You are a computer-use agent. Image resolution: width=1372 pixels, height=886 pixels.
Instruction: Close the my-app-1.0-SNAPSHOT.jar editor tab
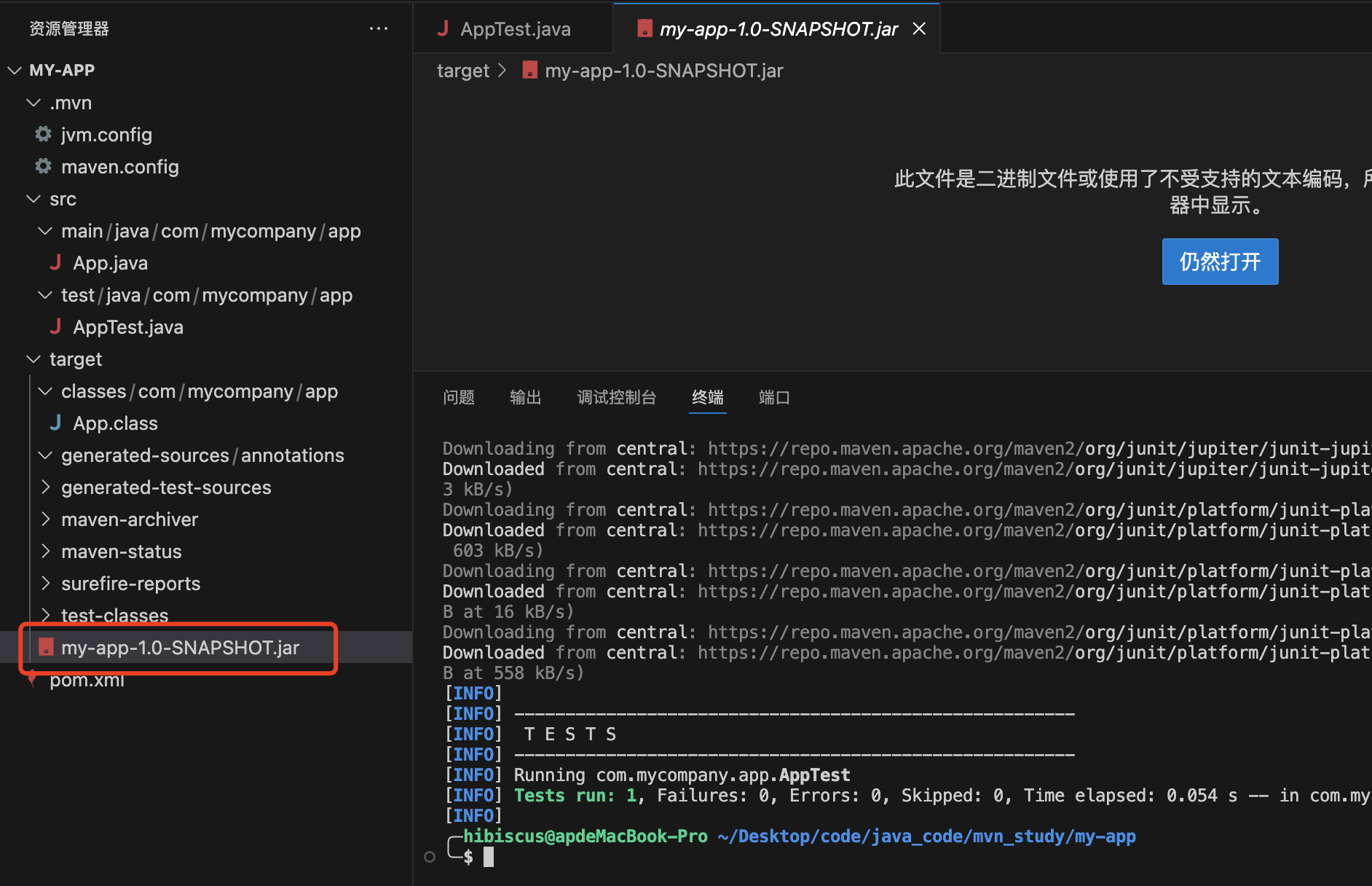919,29
